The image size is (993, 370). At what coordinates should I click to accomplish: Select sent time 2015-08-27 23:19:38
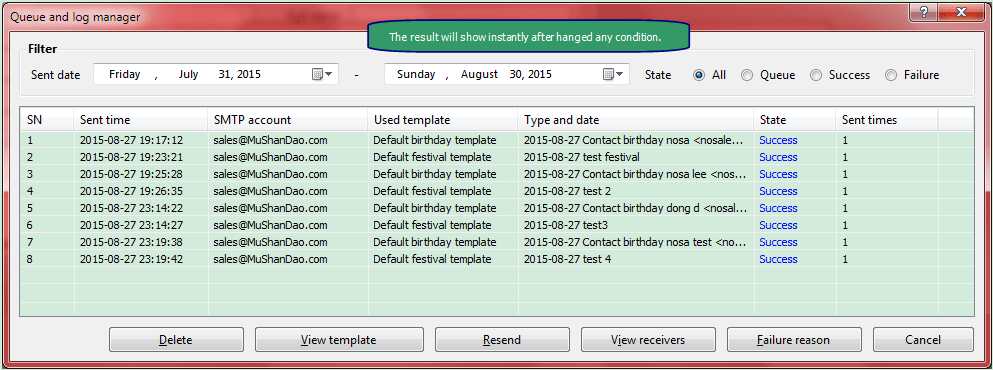coord(132,242)
